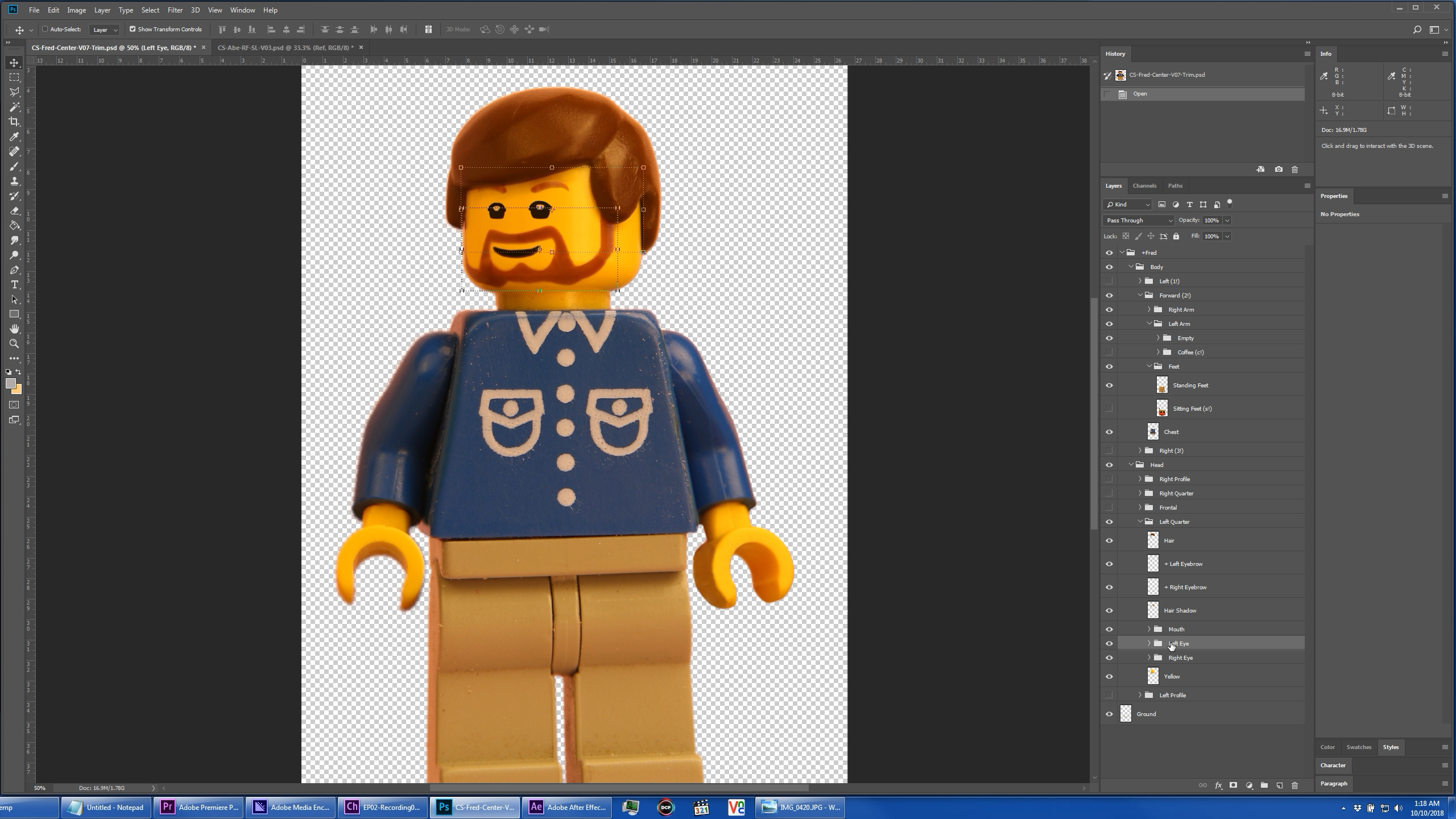This screenshot has width=1456, height=819.
Task: Expand the Left Profile group
Action: 1140,696
